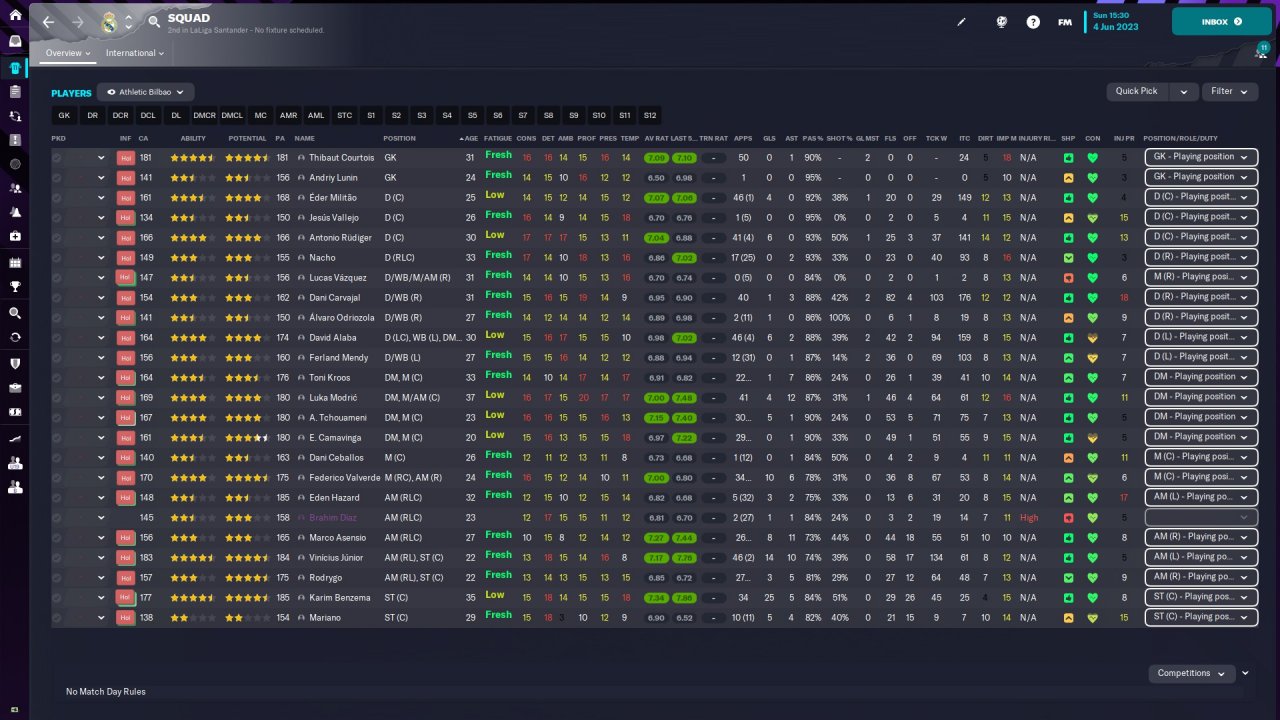This screenshot has width=1280, height=720.
Task: Click the Real Madrid club badge
Action: click(x=109, y=21)
